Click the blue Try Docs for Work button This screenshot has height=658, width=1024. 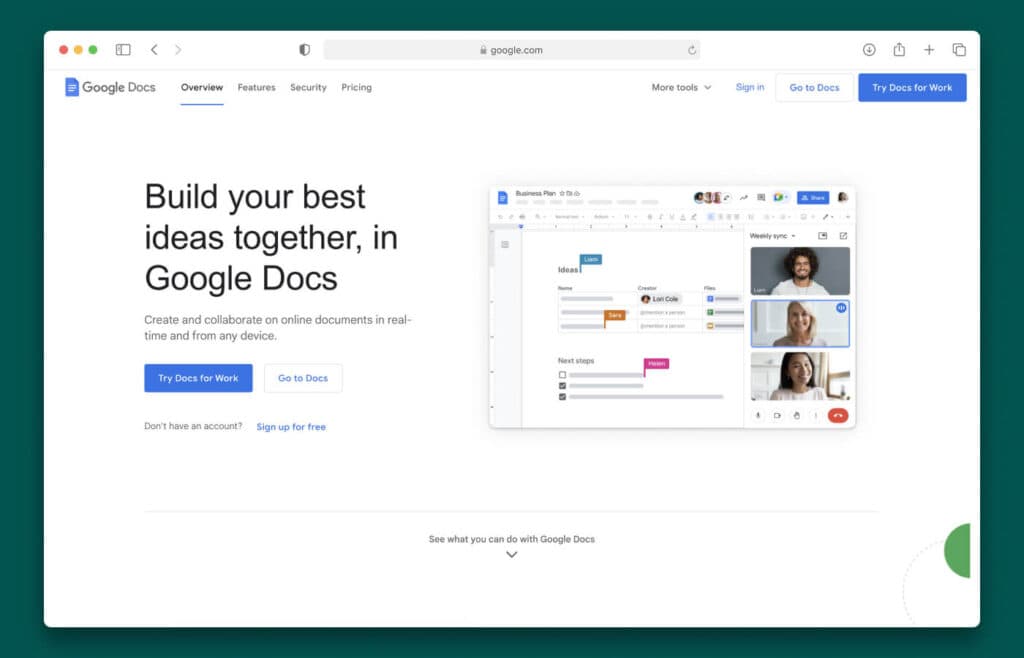click(197, 378)
